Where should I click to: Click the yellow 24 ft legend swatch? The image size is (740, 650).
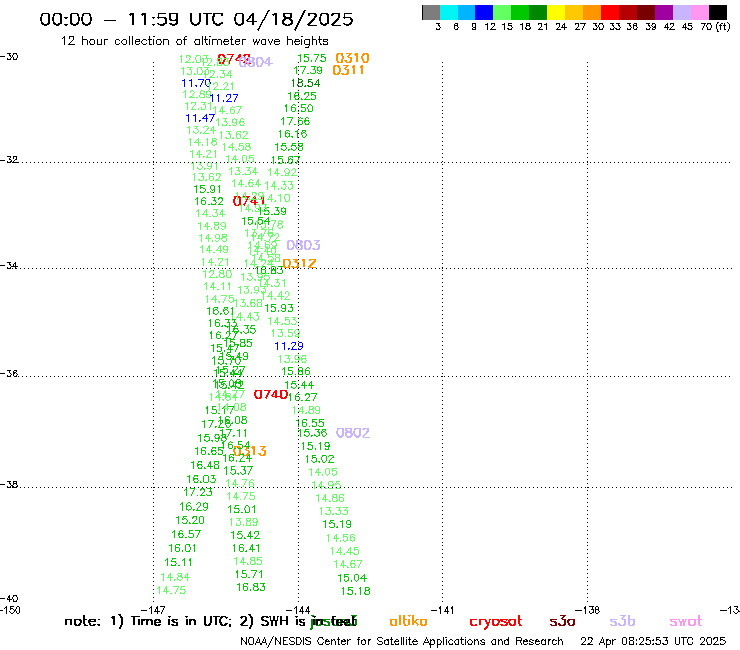coord(556,12)
